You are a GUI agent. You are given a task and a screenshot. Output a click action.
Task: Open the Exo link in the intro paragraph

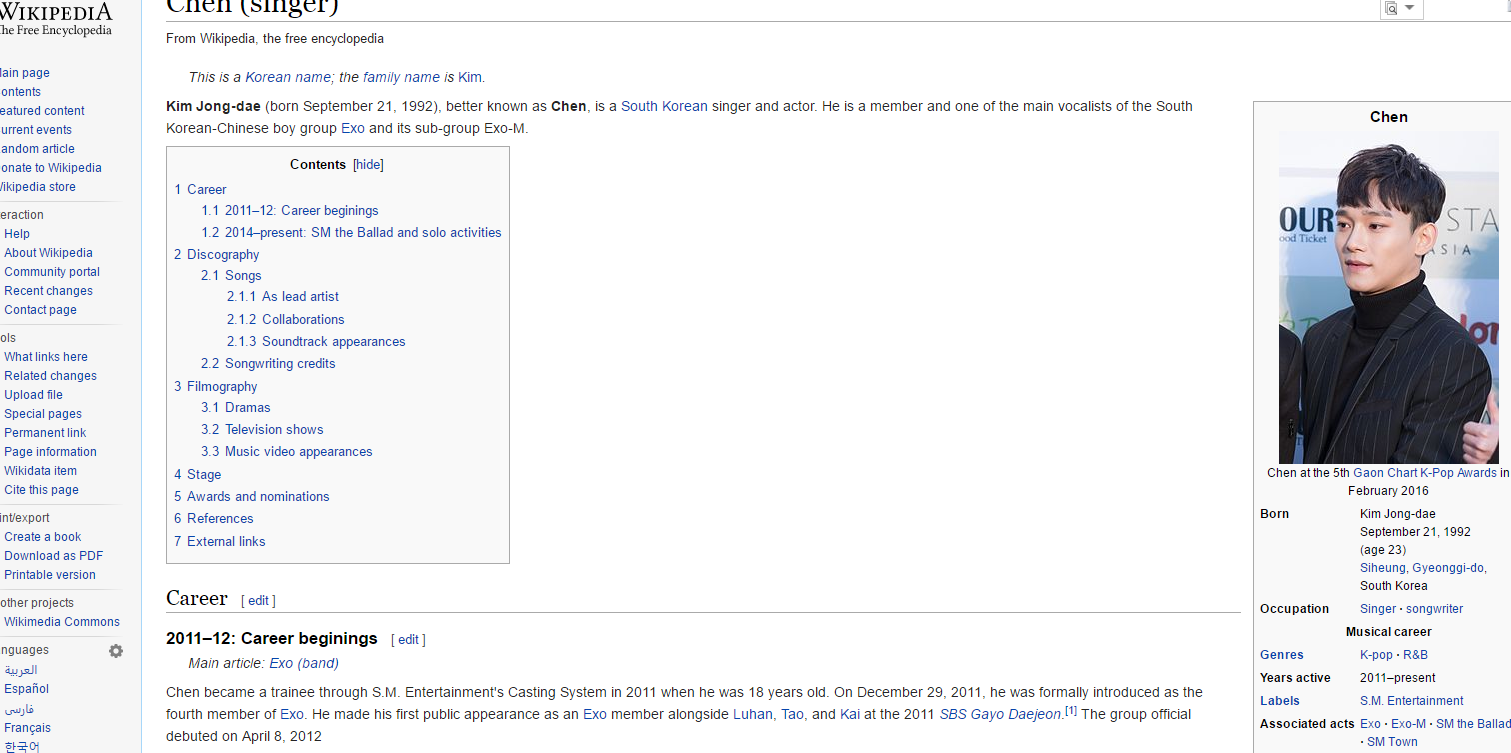[x=352, y=128]
